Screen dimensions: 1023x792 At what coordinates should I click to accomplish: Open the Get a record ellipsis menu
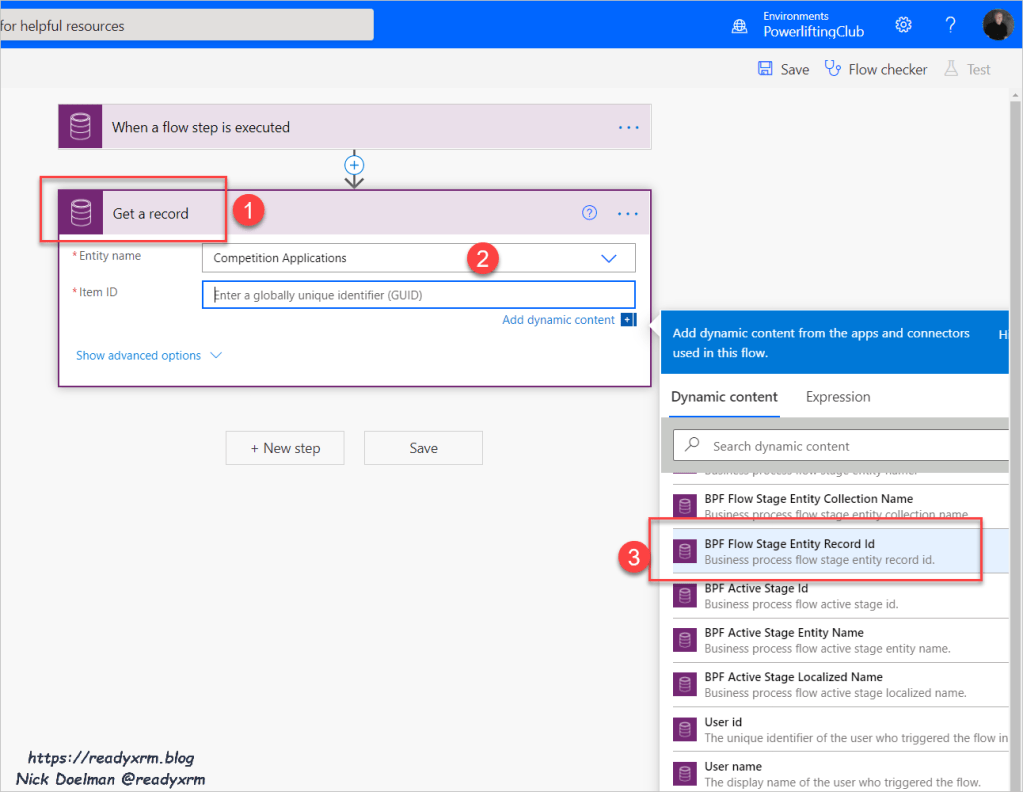tap(628, 213)
